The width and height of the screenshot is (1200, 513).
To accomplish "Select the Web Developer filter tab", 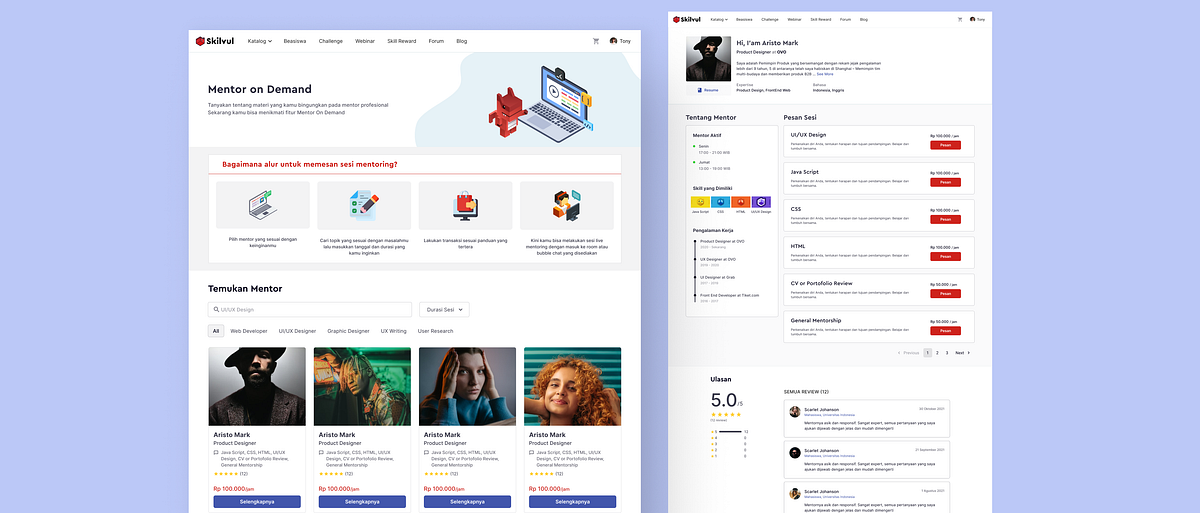I will point(249,331).
